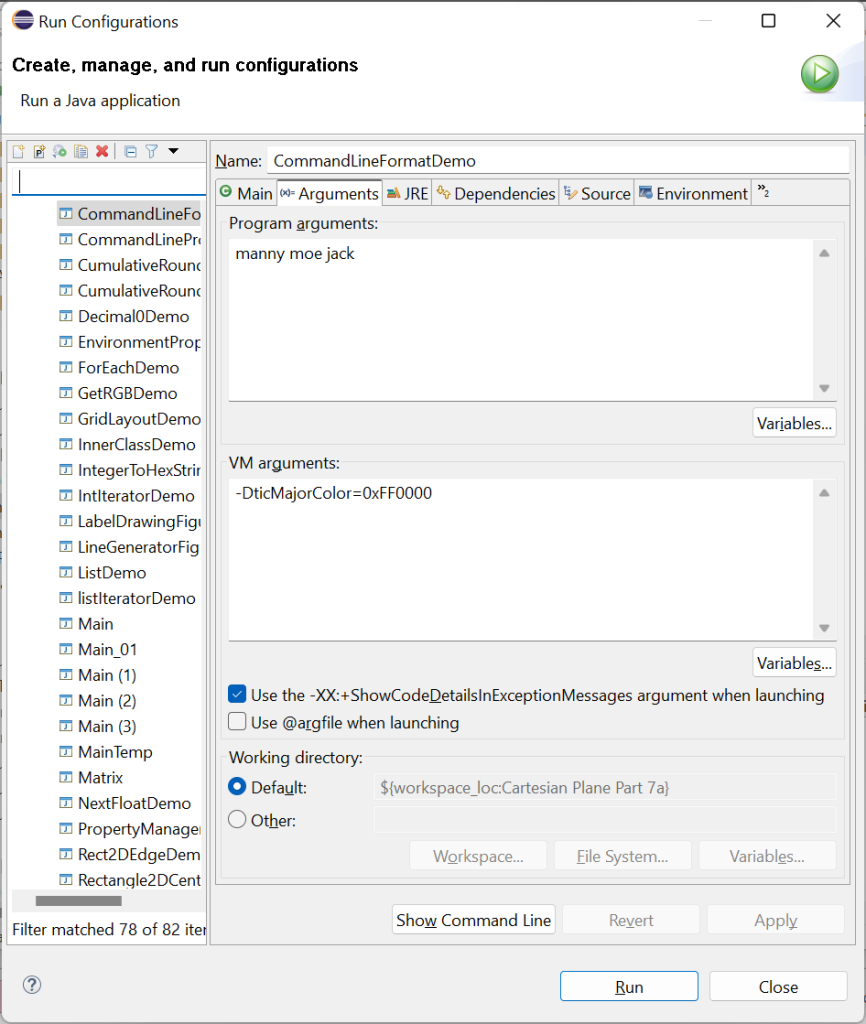Select the Other working directory radio
The image size is (866, 1024).
pyautogui.click(x=237, y=820)
